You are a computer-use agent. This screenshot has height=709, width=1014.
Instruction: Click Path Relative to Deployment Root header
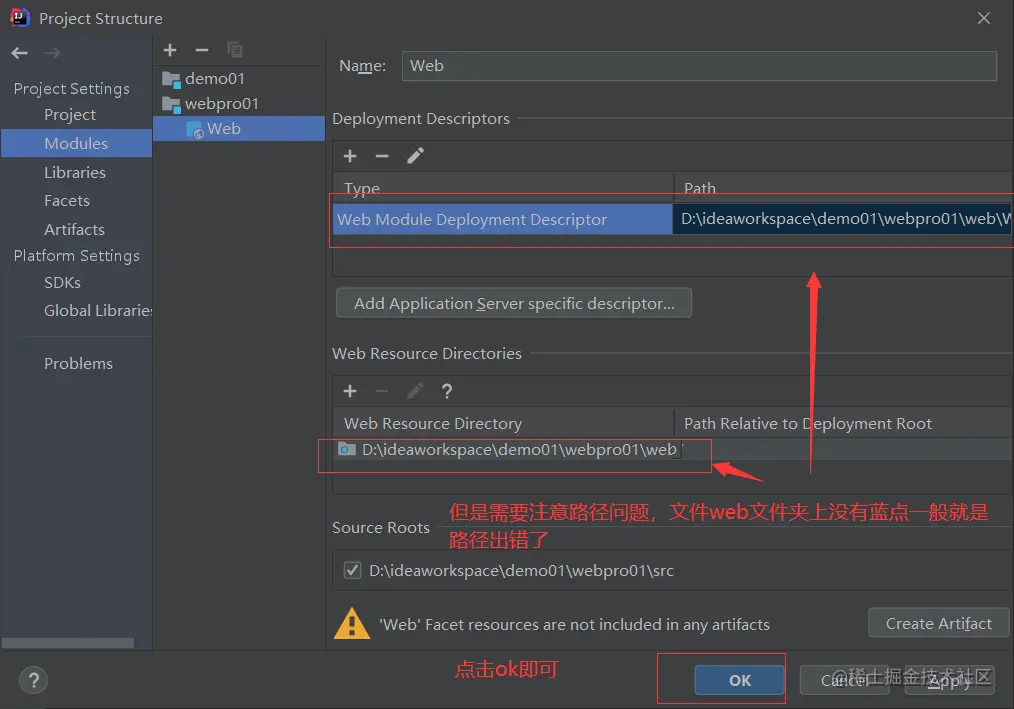click(808, 424)
